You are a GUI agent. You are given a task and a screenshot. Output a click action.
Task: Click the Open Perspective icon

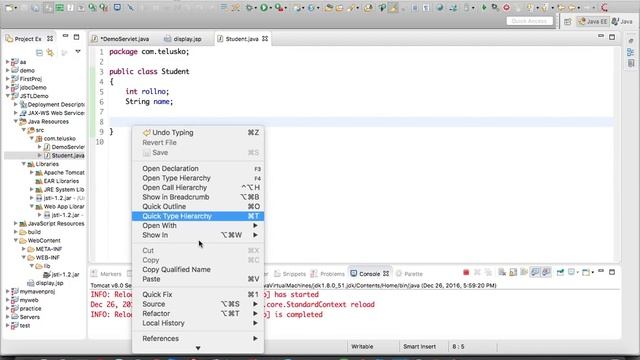(568, 22)
